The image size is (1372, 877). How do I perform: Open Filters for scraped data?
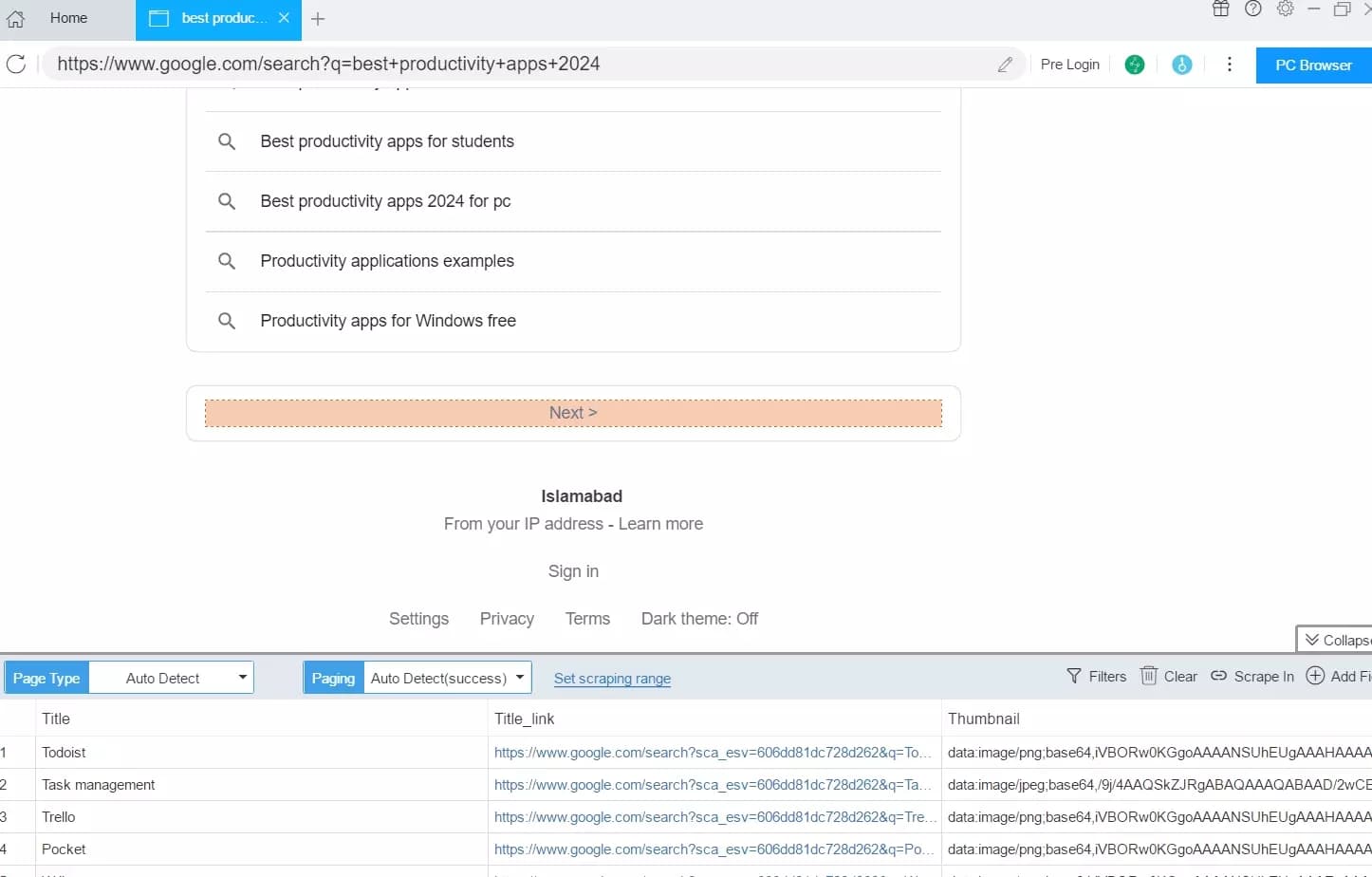click(1096, 677)
